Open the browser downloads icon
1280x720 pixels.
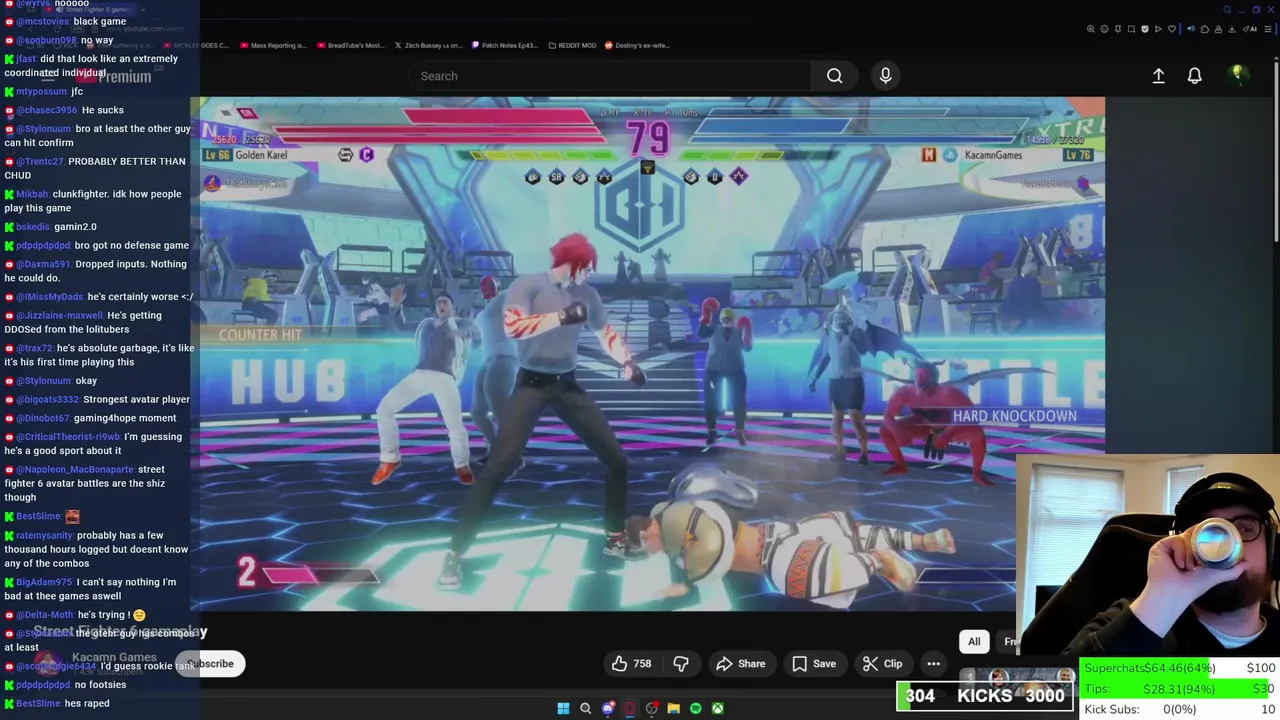click(x=1231, y=29)
